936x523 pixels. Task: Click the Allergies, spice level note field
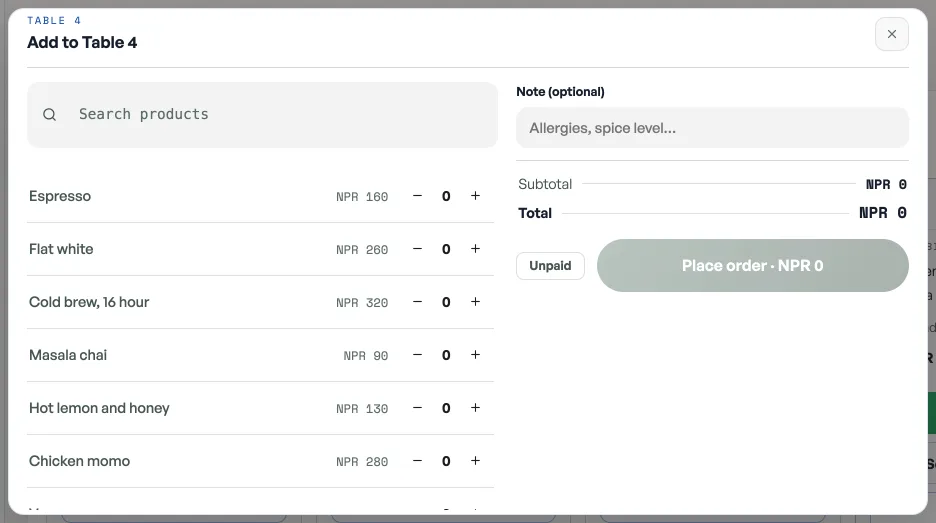coord(712,128)
